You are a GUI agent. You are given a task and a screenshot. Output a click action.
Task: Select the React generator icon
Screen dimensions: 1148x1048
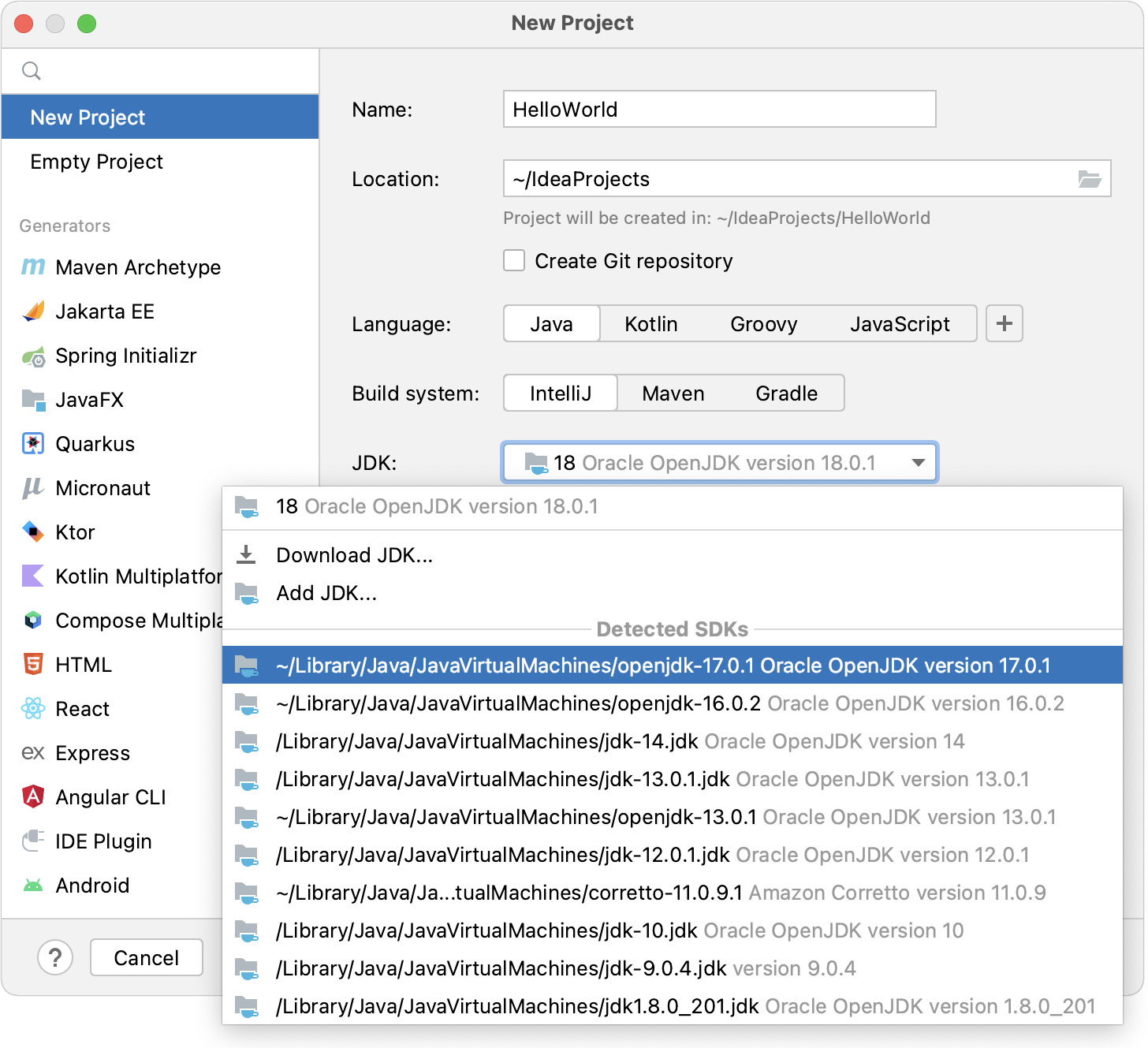point(32,708)
